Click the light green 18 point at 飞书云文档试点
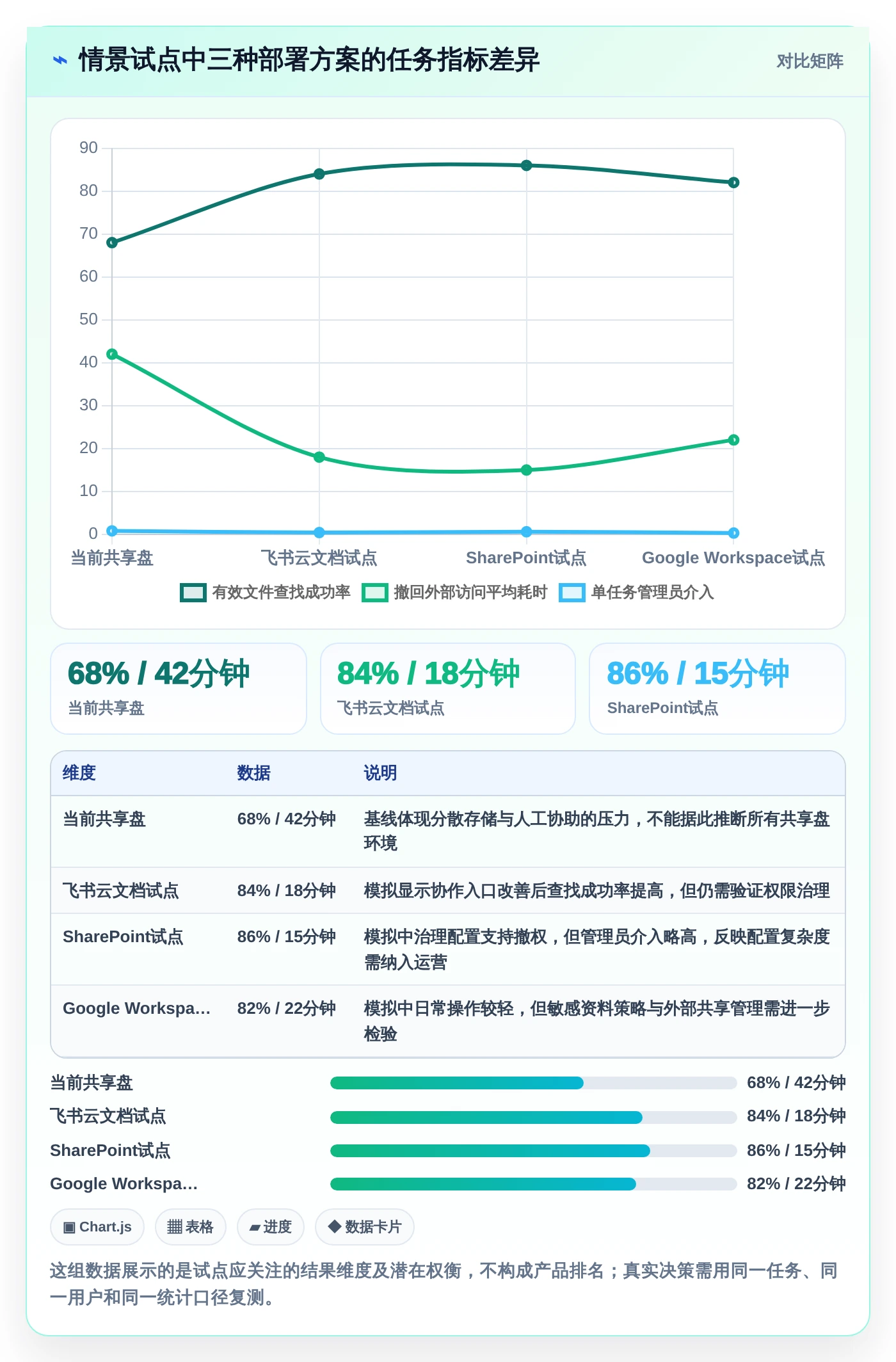896x1362 pixels. tap(319, 457)
